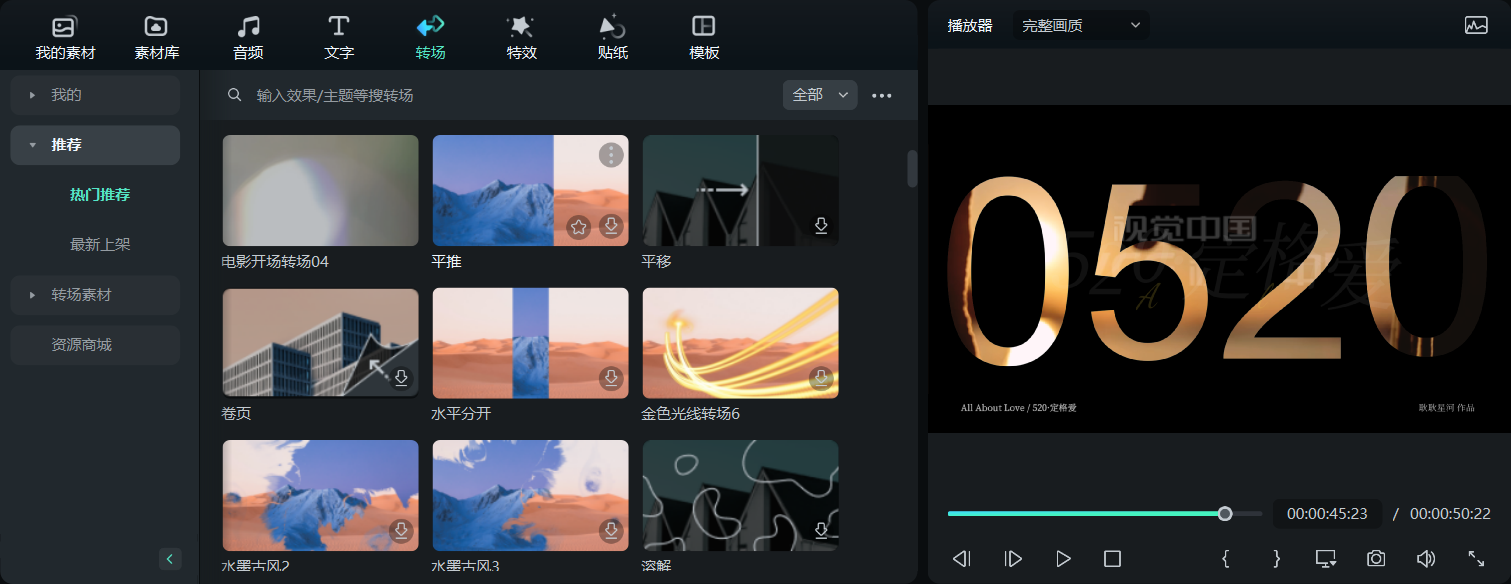
Task: Expand the 我的 sidebar section
Action: [x=95, y=95]
